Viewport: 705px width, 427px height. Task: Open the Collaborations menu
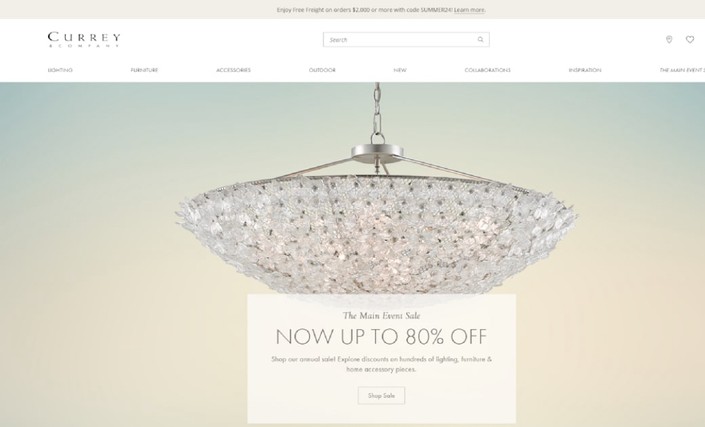[x=487, y=70]
